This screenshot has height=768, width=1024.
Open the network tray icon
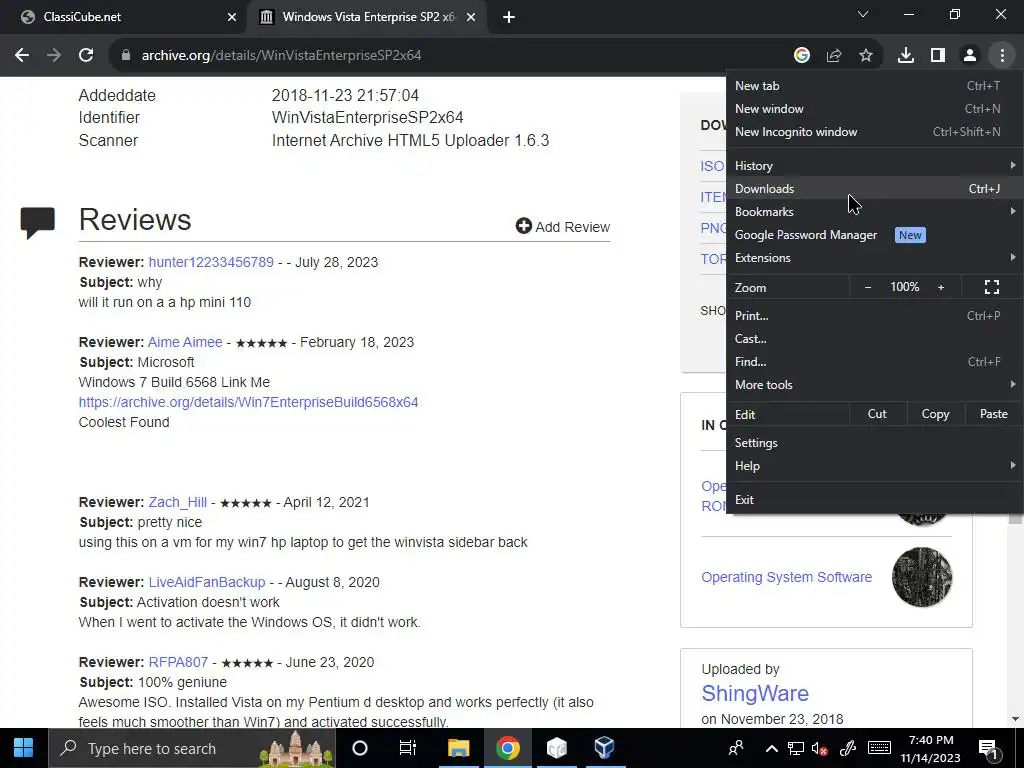pos(795,748)
